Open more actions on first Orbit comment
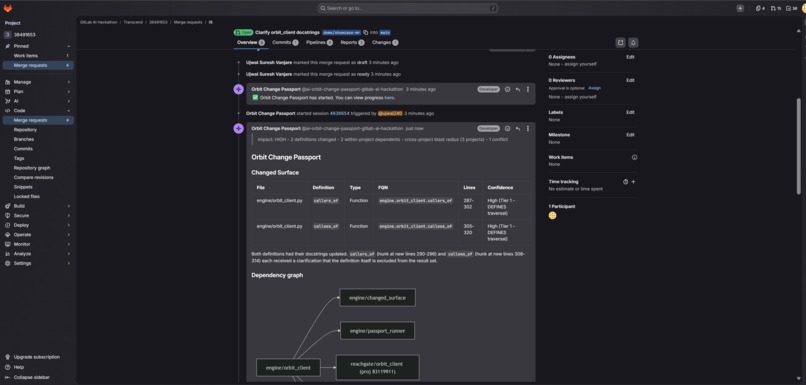This screenshot has height=385, width=806. [527, 89]
